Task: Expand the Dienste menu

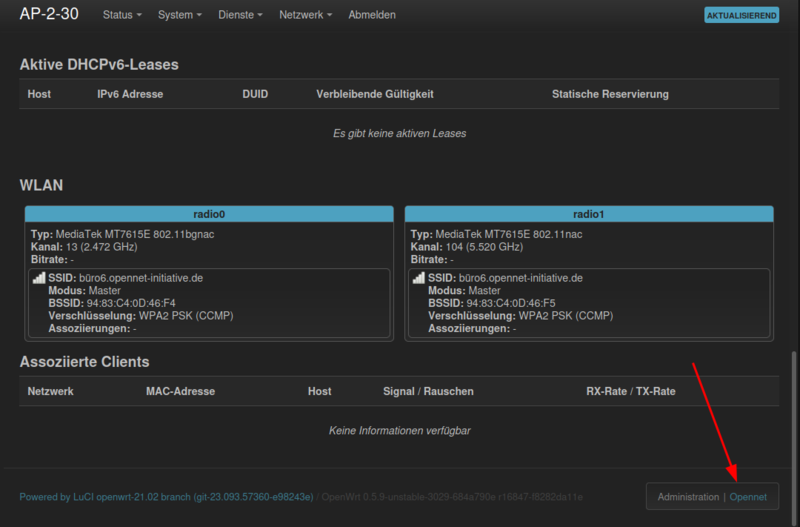Action: pos(240,15)
